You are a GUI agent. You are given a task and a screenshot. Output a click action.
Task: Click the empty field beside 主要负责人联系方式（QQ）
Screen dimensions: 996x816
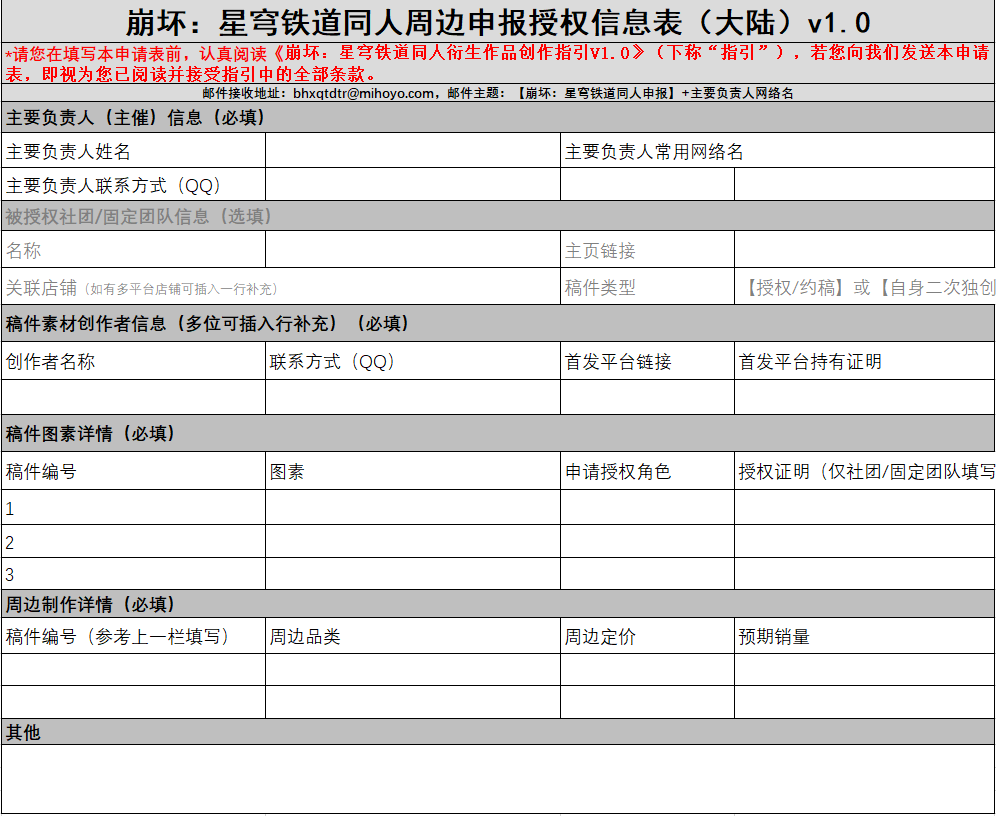click(x=413, y=185)
